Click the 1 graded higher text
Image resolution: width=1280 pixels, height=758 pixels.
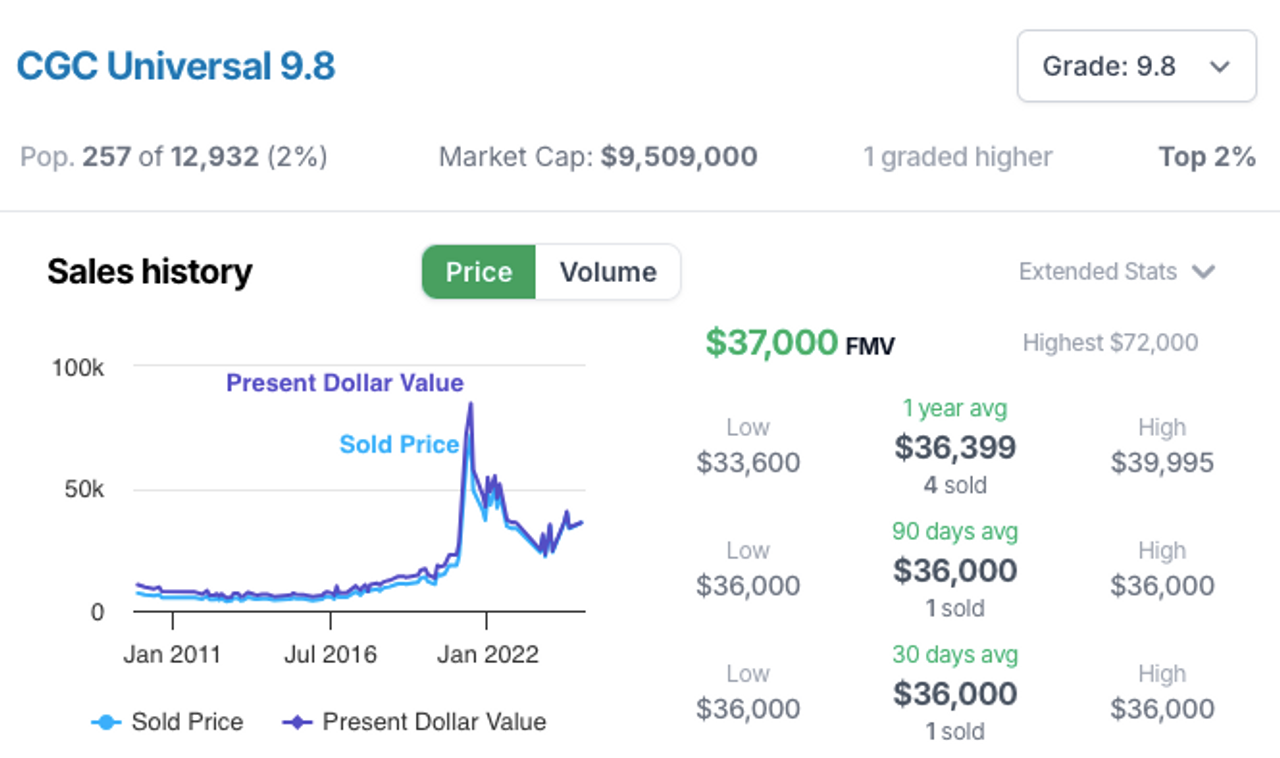pos(958,157)
